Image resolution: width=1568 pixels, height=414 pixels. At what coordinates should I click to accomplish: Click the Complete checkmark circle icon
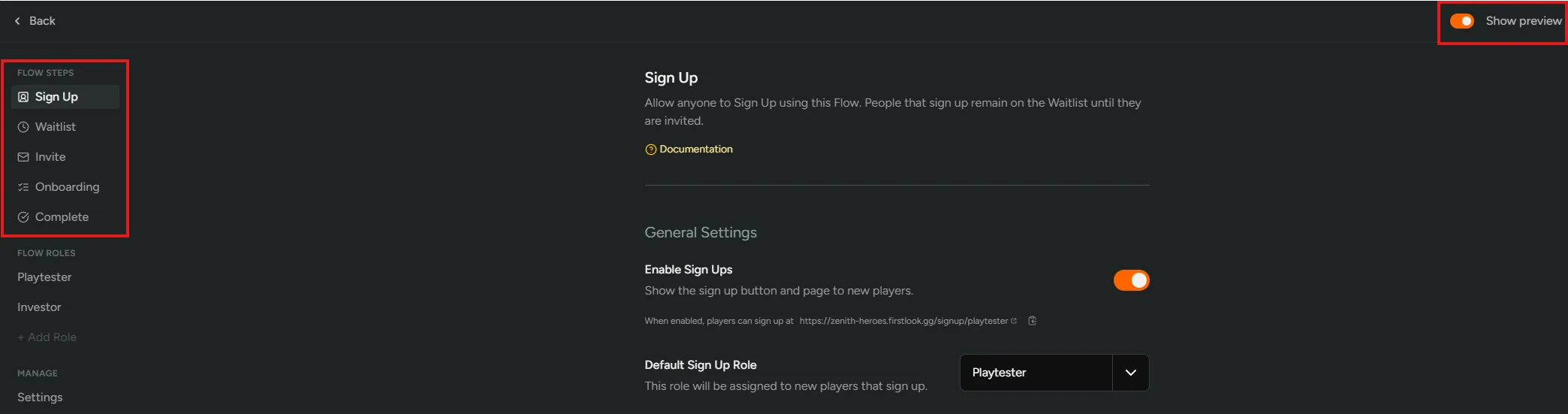click(23, 217)
